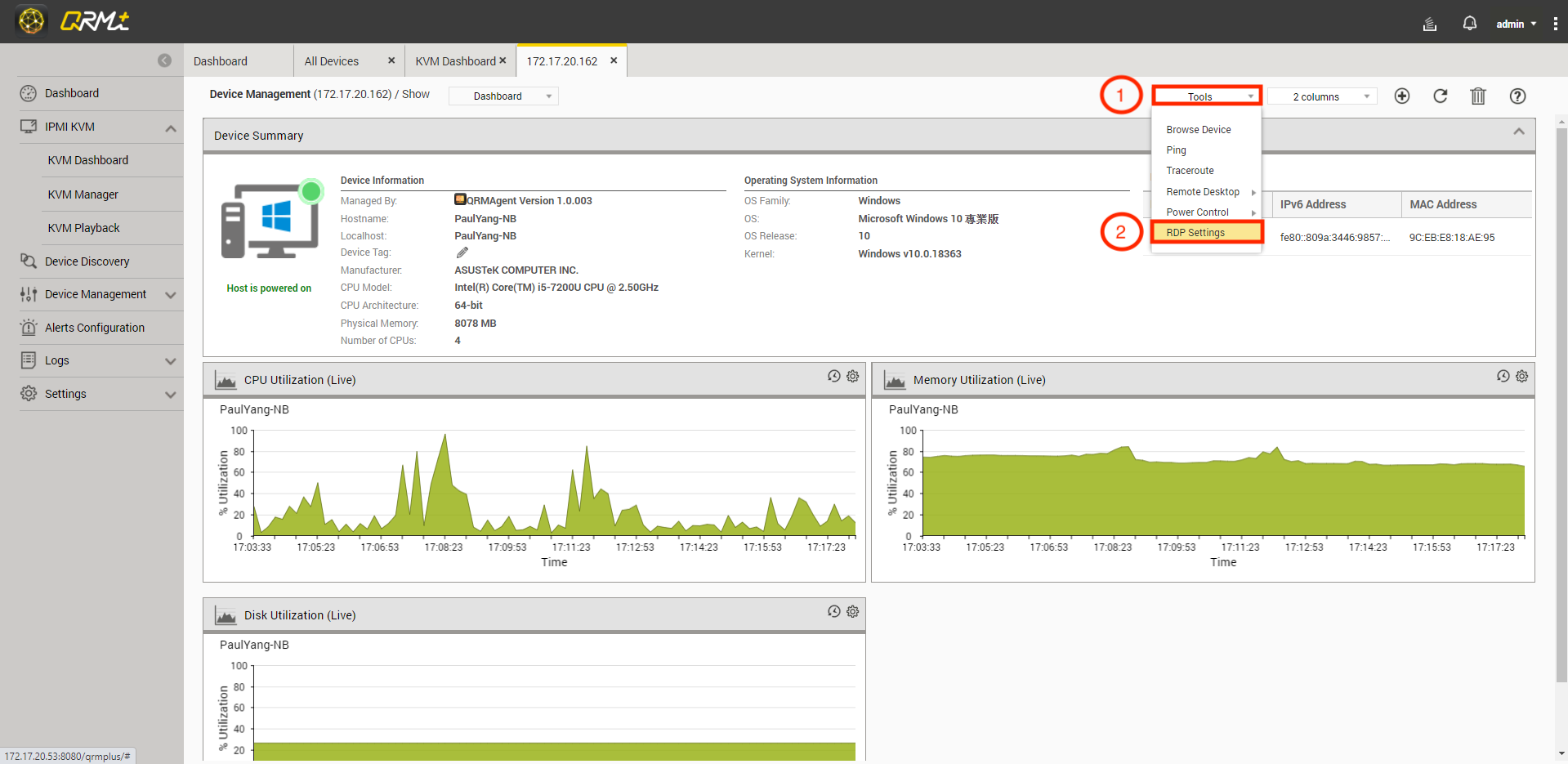
Task: Open the help question mark icon
Action: (1517, 96)
